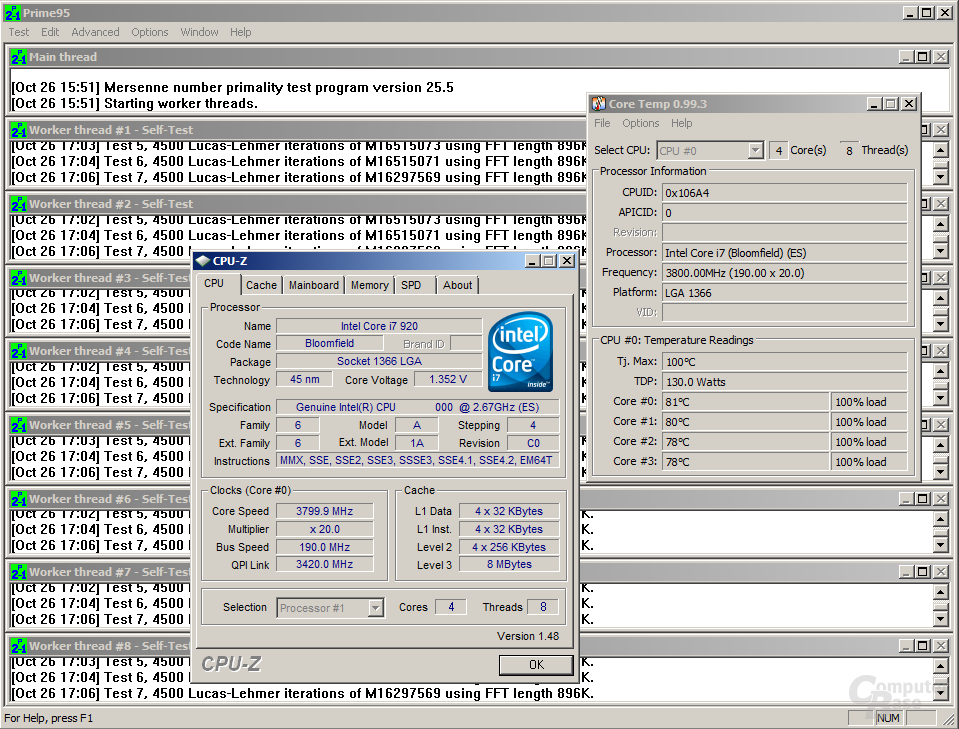
Task: Click scroll up arrow in Worker thread #3
Action: click(941, 298)
